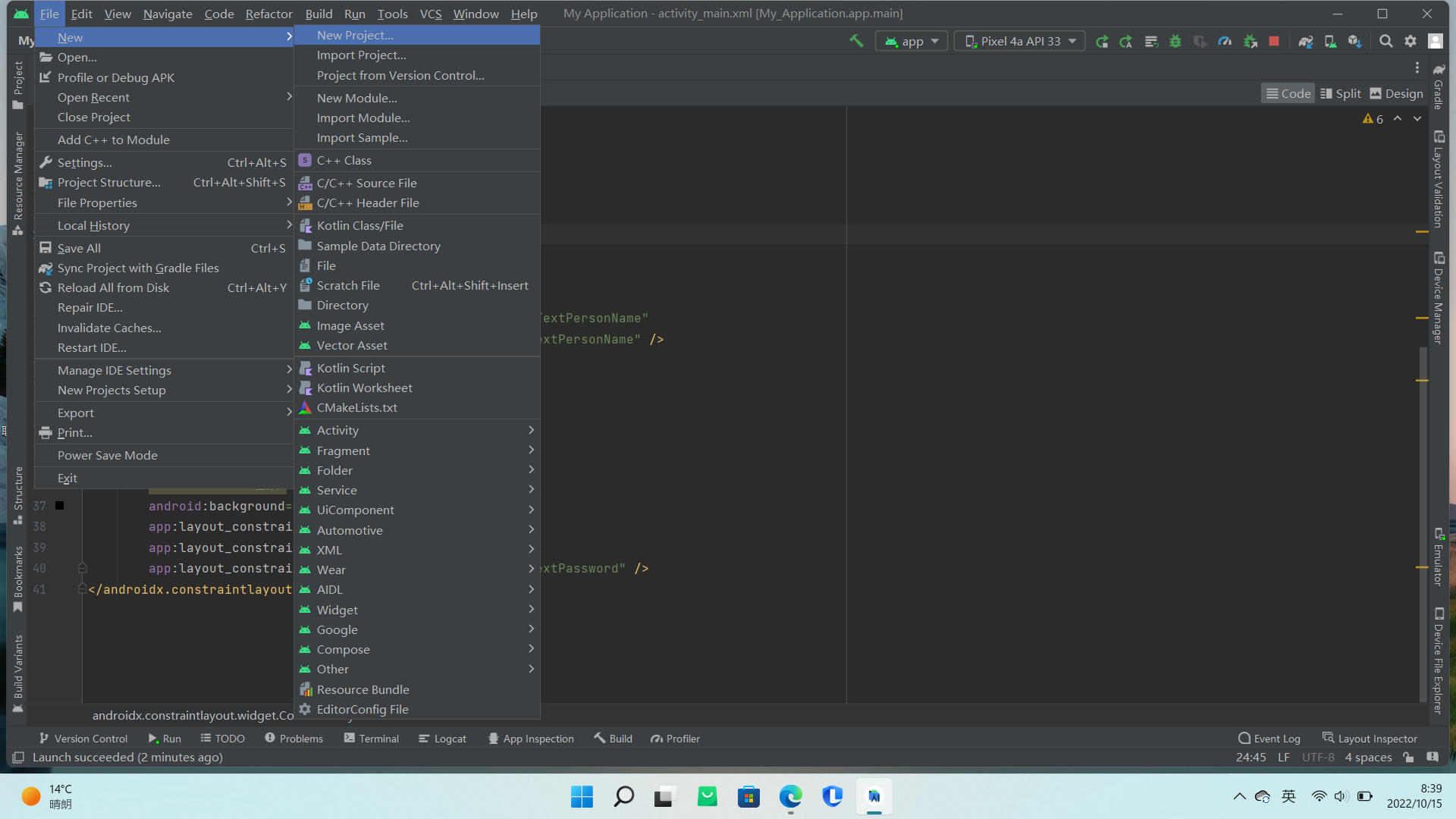Switch editor to Design view
1456x819 pixels.
click(x=1396, y=93)
